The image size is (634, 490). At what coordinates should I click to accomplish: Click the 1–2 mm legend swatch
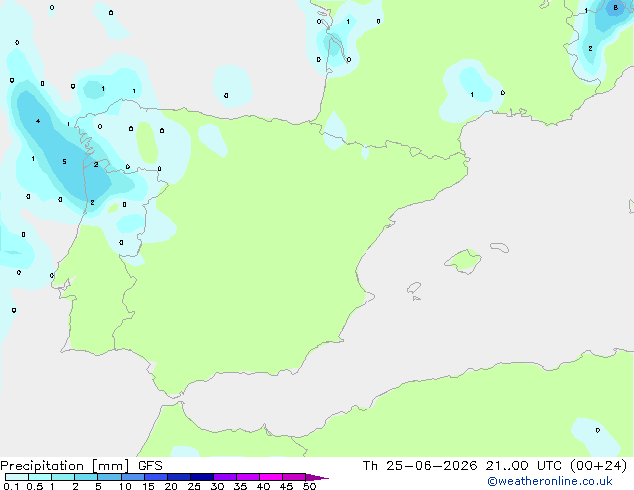(x=63, y=477)
